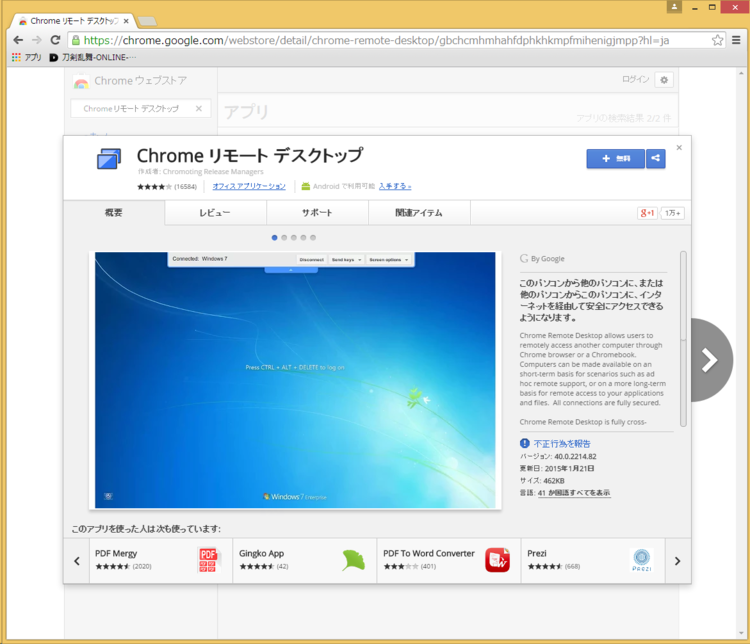The height and width of the screenshot is (644, 750).
Task: Click the PDF To Word Converter red icon
Action: point(497,560)
